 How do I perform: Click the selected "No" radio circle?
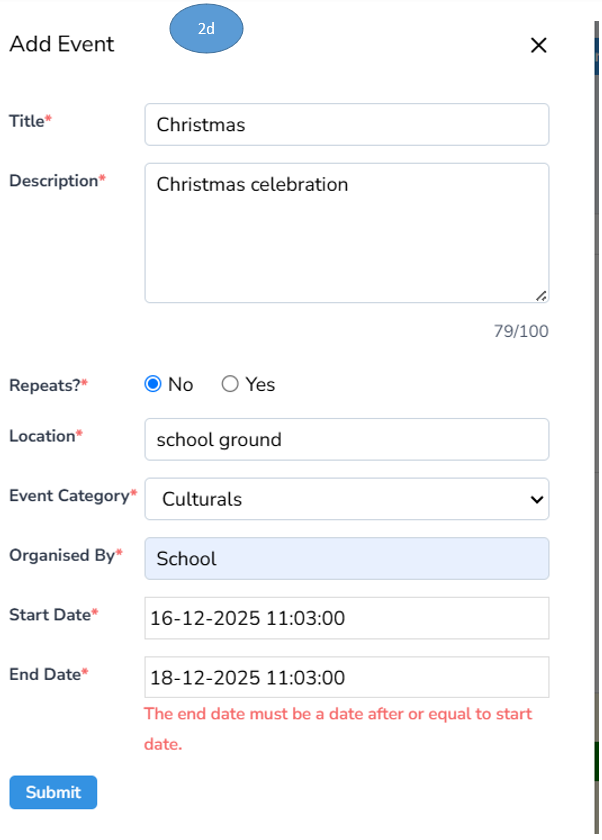click(153, 384)
